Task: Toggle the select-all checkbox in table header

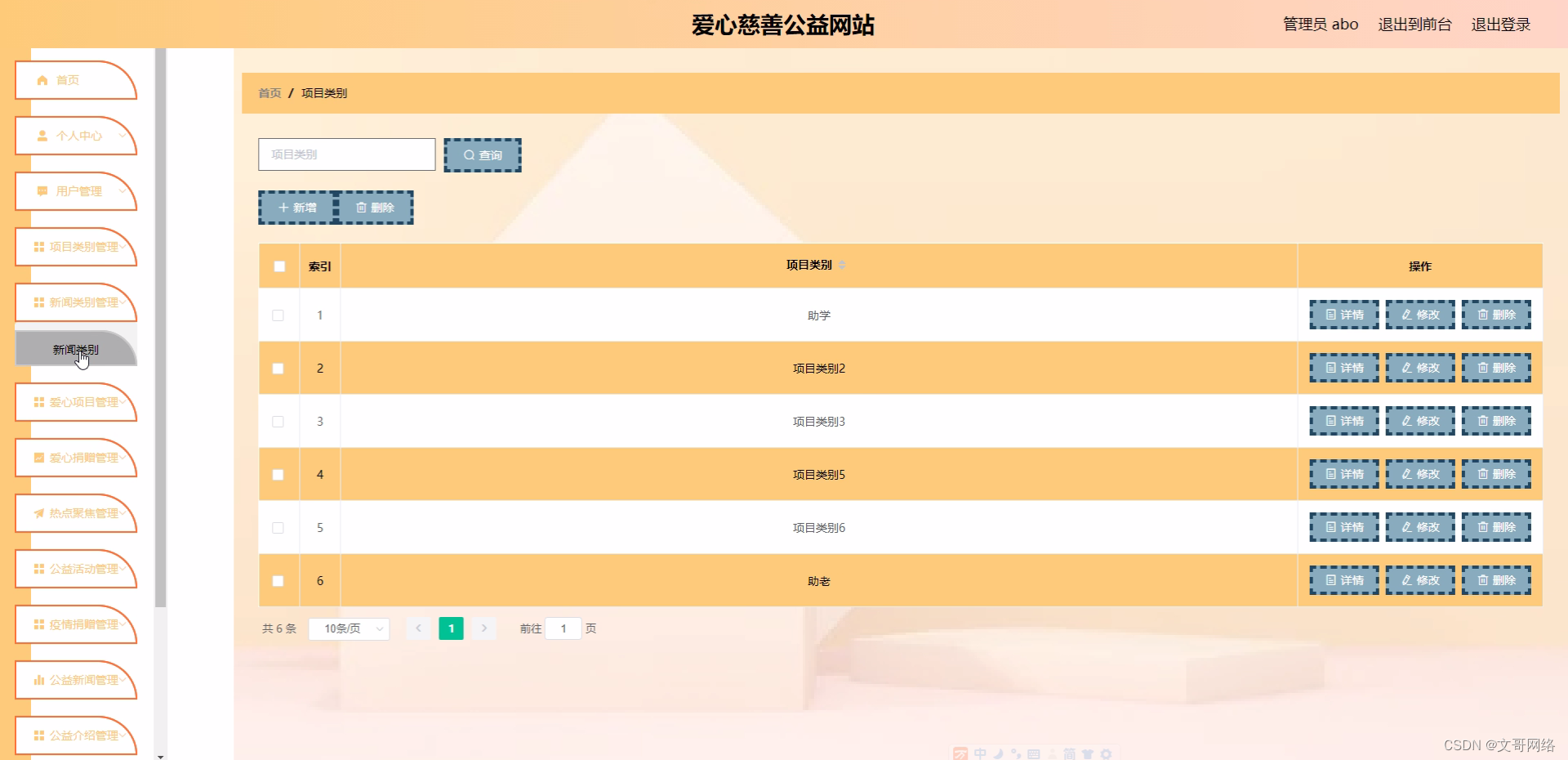Action: 278,266
